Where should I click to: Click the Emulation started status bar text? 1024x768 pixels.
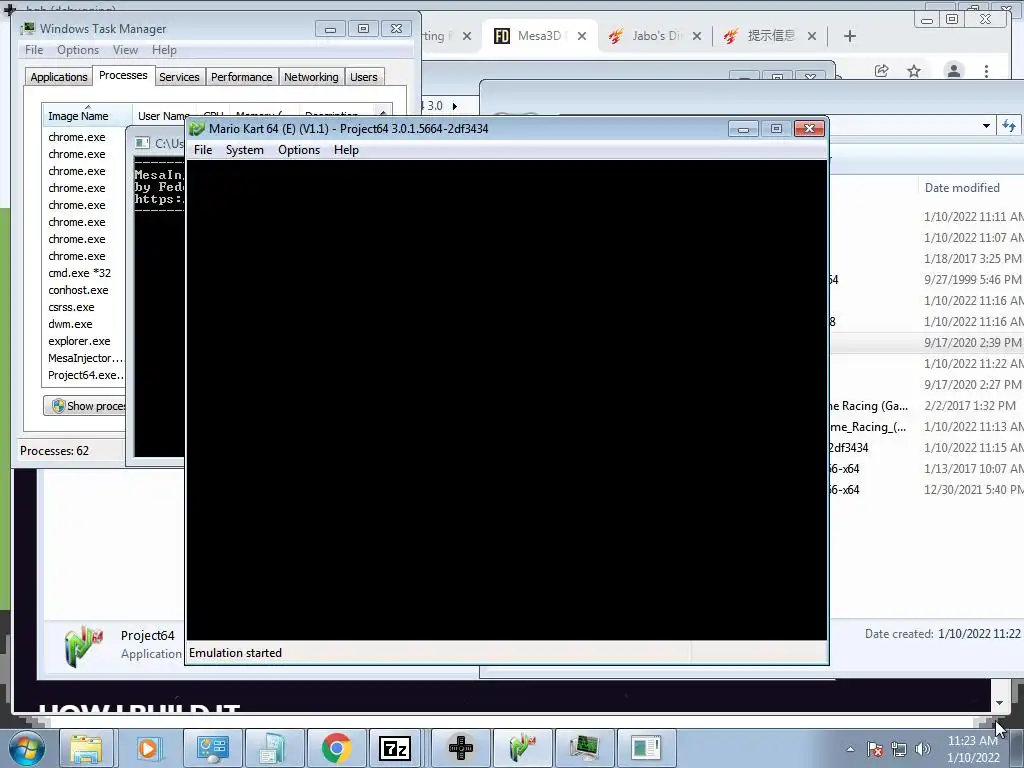point(235,652)
